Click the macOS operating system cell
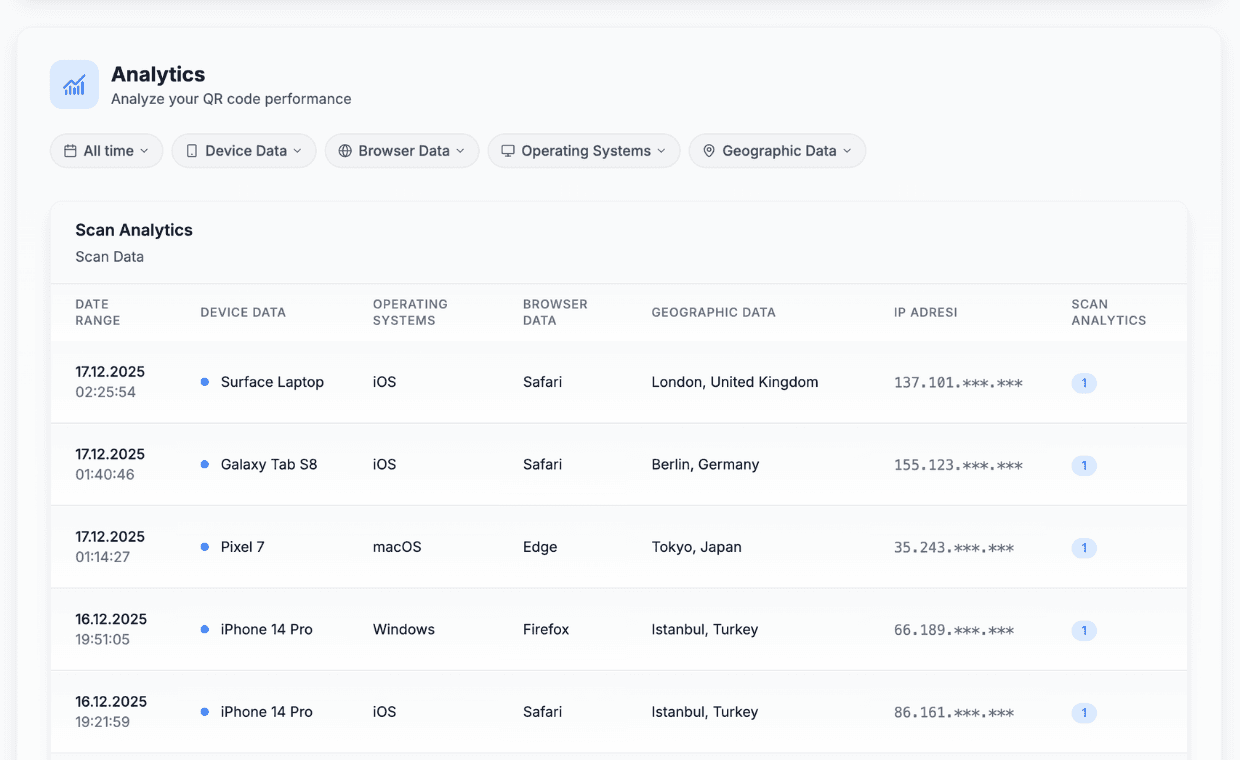Screen dimensions: 1240x760 [x=397, y=547]
